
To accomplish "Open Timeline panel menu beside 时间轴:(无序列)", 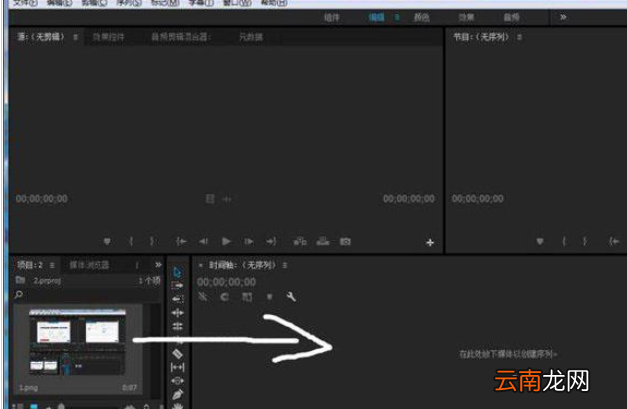I will pyautogui.click(x=285, y=265).
